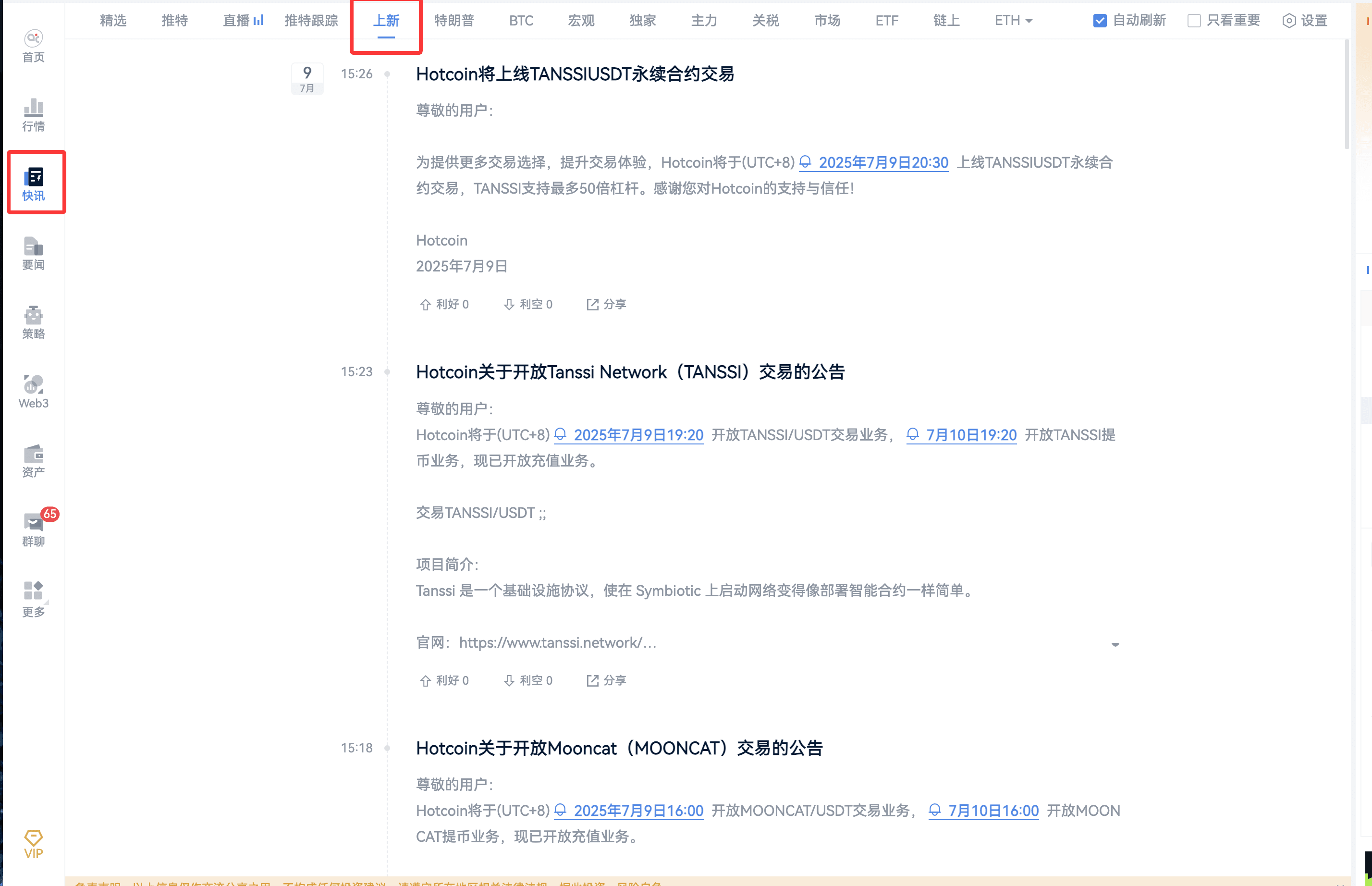Open the 策略 strategy robot icon
The width and height of the screenshot is (1372, 886).
point(33,322)
